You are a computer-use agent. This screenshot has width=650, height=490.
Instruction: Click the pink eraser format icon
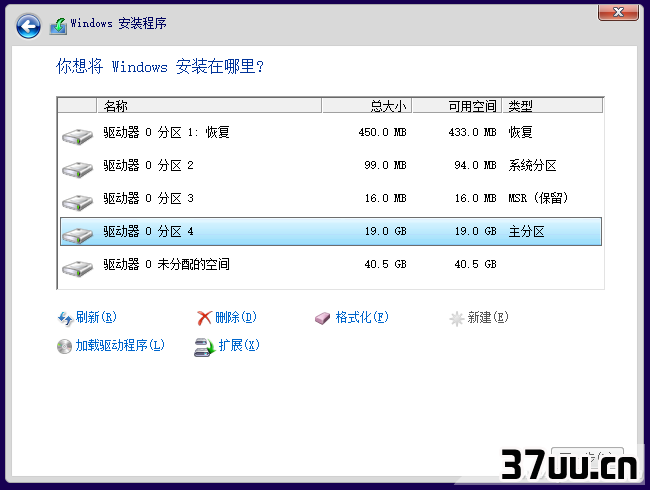[x=323, y=318]
